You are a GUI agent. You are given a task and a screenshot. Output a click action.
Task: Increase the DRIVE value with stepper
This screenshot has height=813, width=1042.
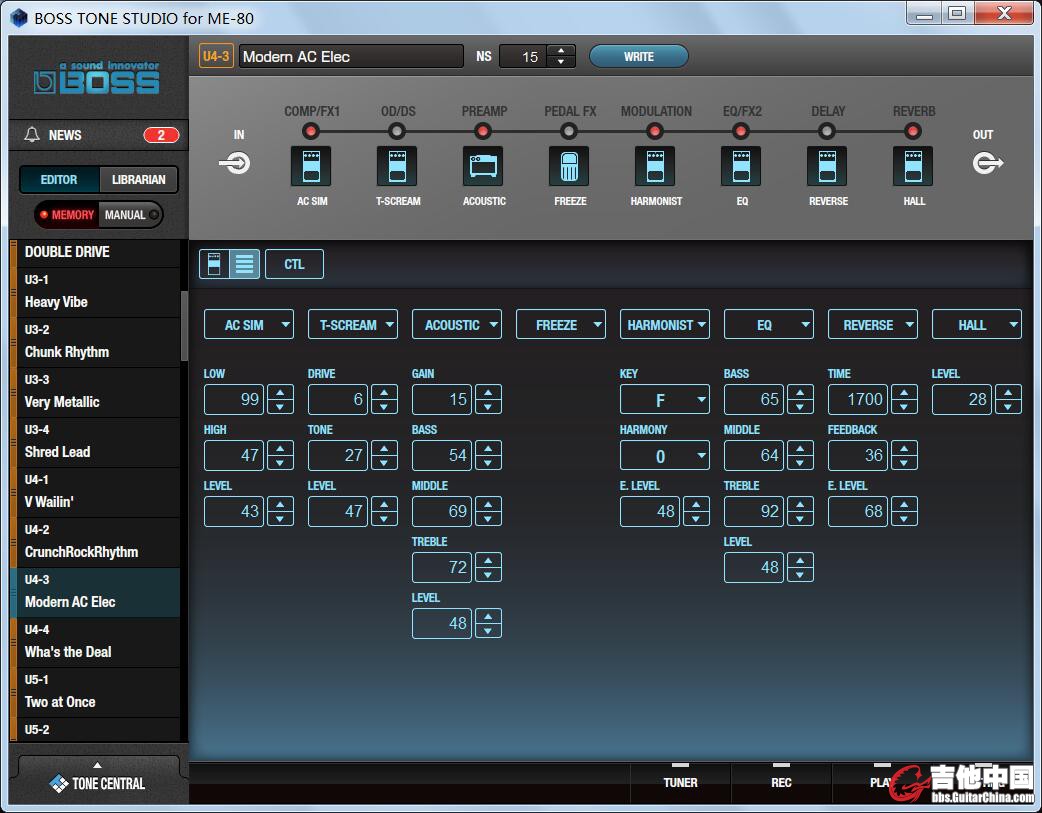pos(384,393)
